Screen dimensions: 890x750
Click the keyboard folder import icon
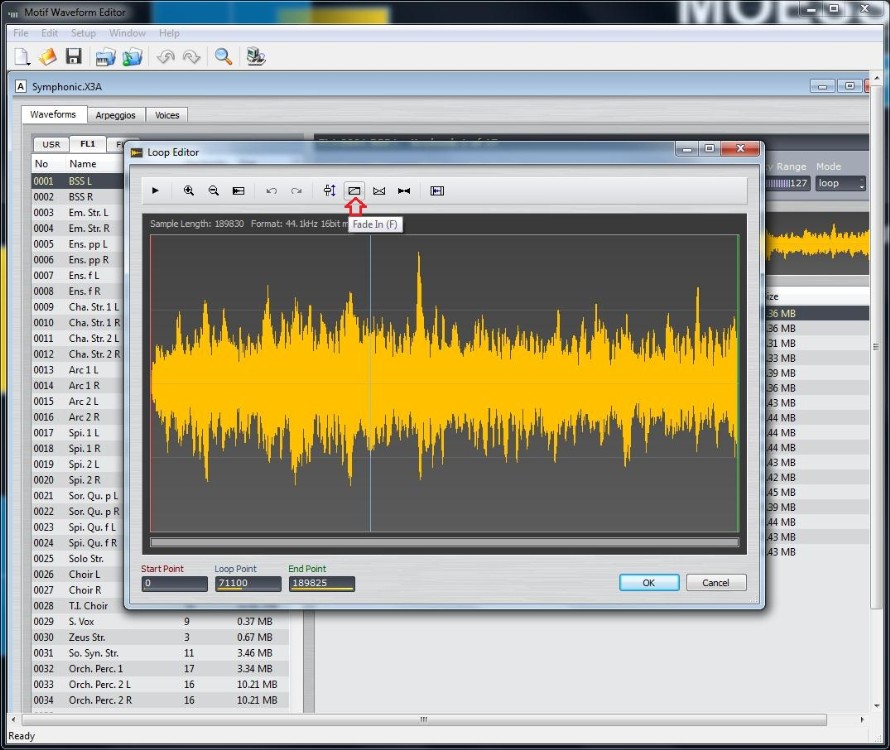106,57
